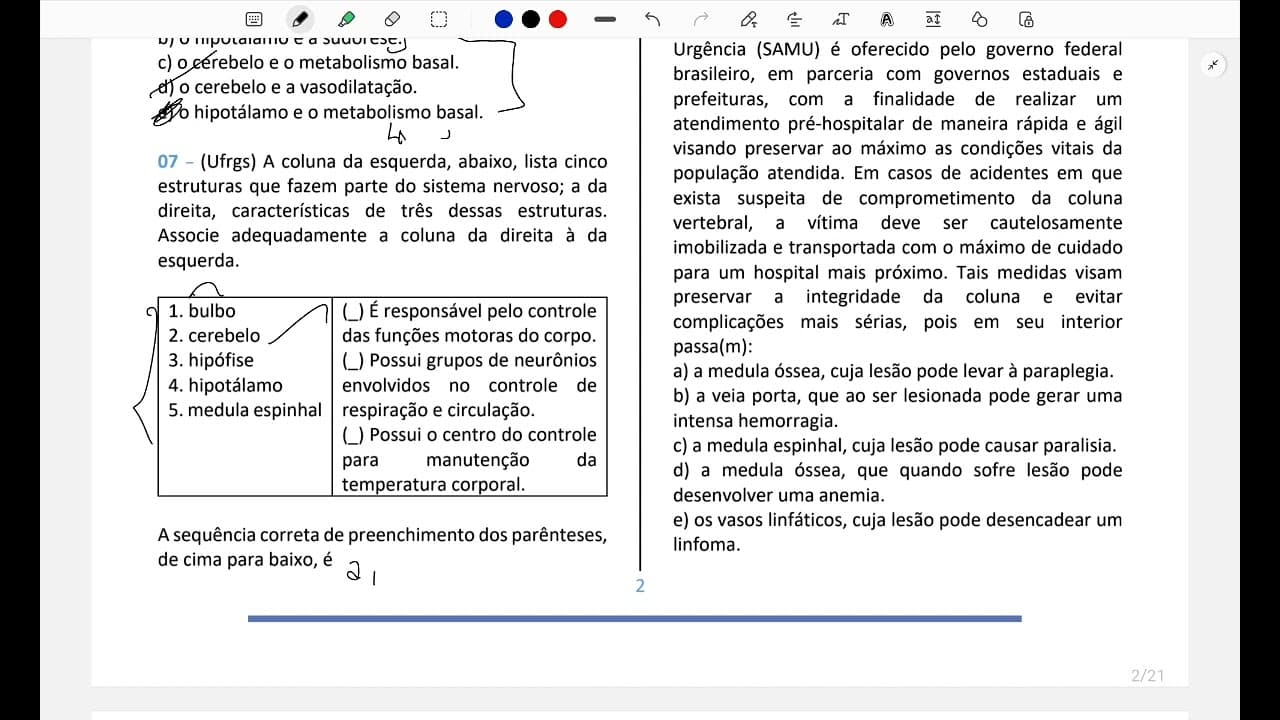1280x720 pixels.
Task: Click the list item '2. cerebelo'
Action: tap(214, 336)
